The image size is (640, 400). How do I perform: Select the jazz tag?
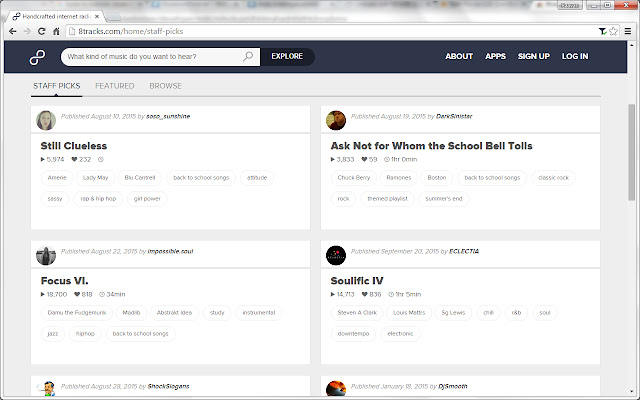tap(53, 334)
